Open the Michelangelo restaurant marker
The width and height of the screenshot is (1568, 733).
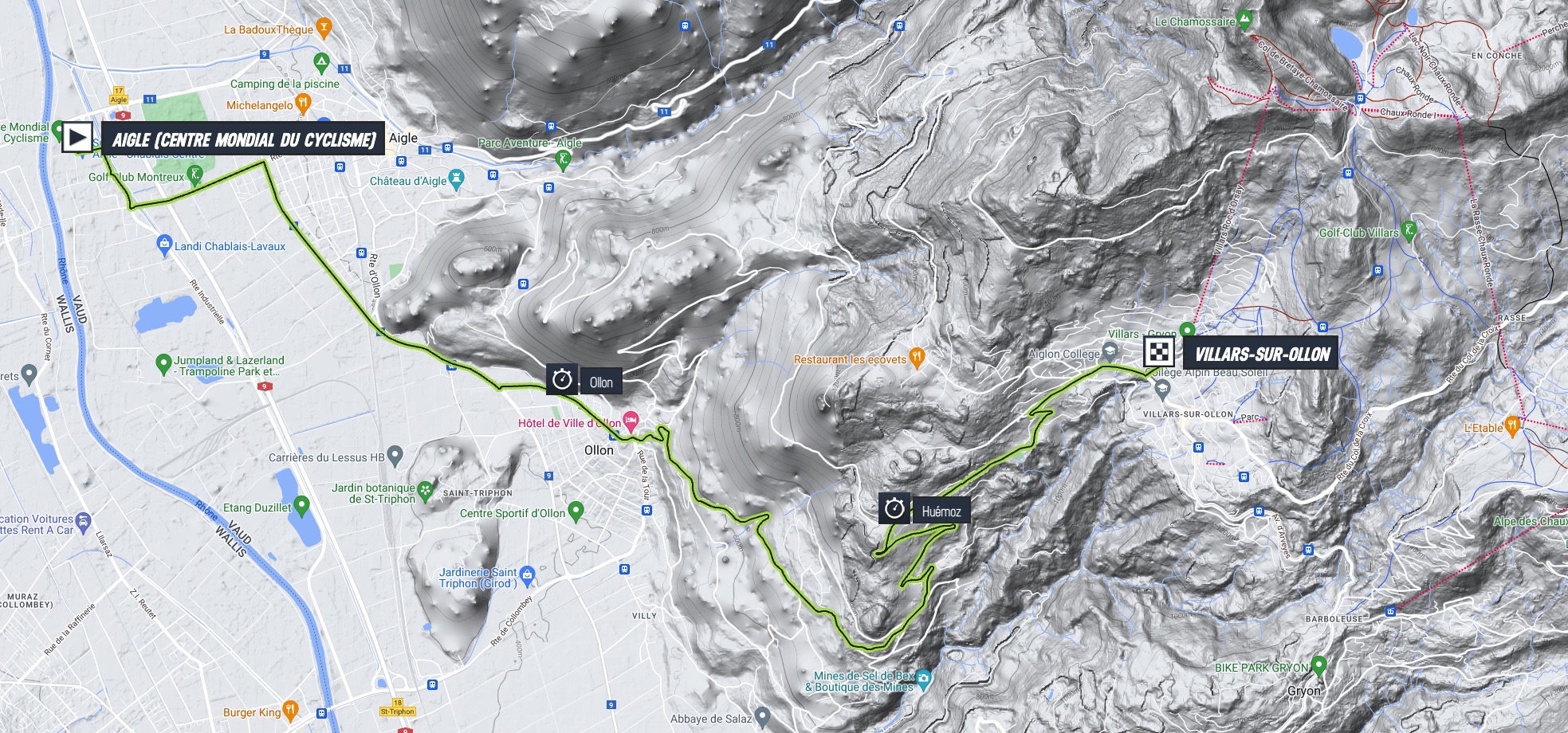tap(302, 103)
